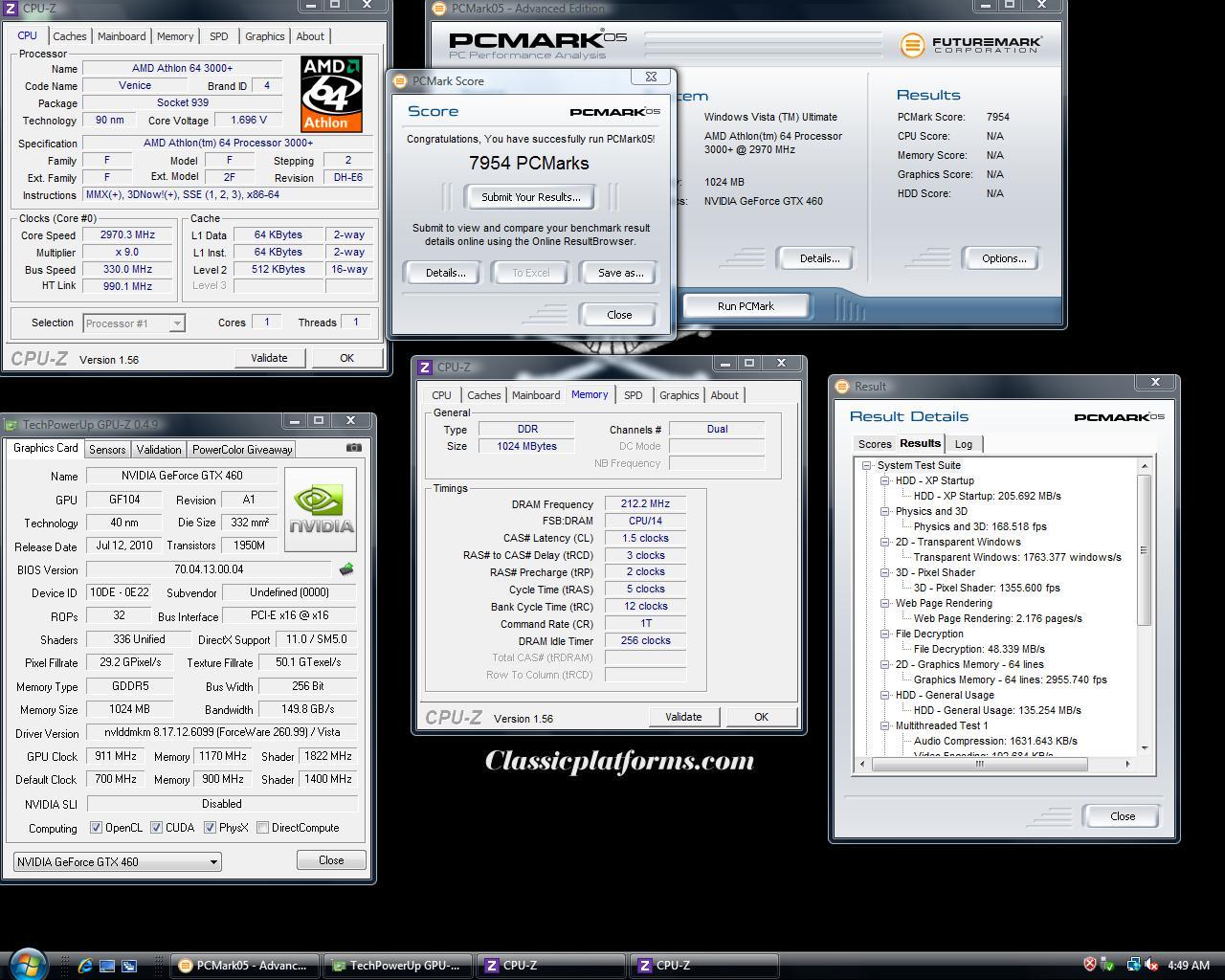Click the Show Desktop quick launch icon

tap(107, 966)
